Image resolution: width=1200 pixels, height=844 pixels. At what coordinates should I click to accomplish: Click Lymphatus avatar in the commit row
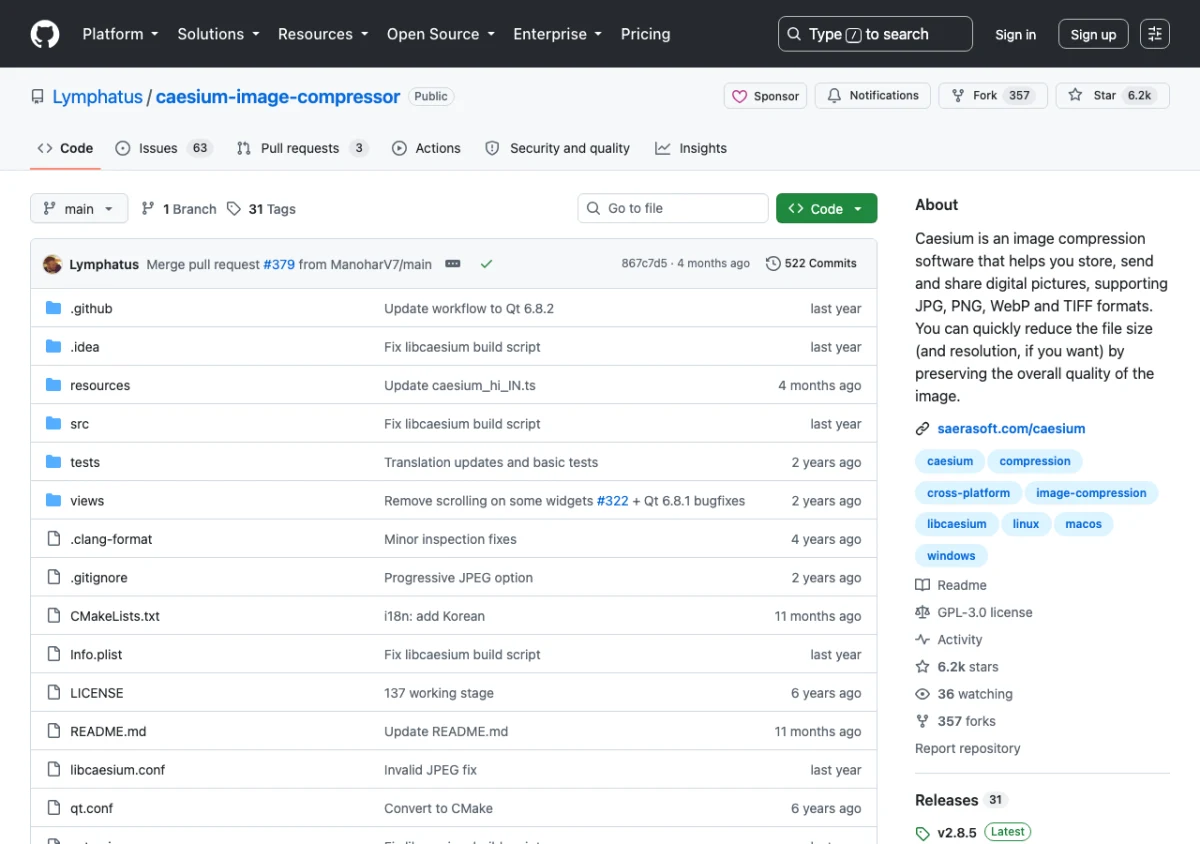pyautogui.click(x=52, y=264)
